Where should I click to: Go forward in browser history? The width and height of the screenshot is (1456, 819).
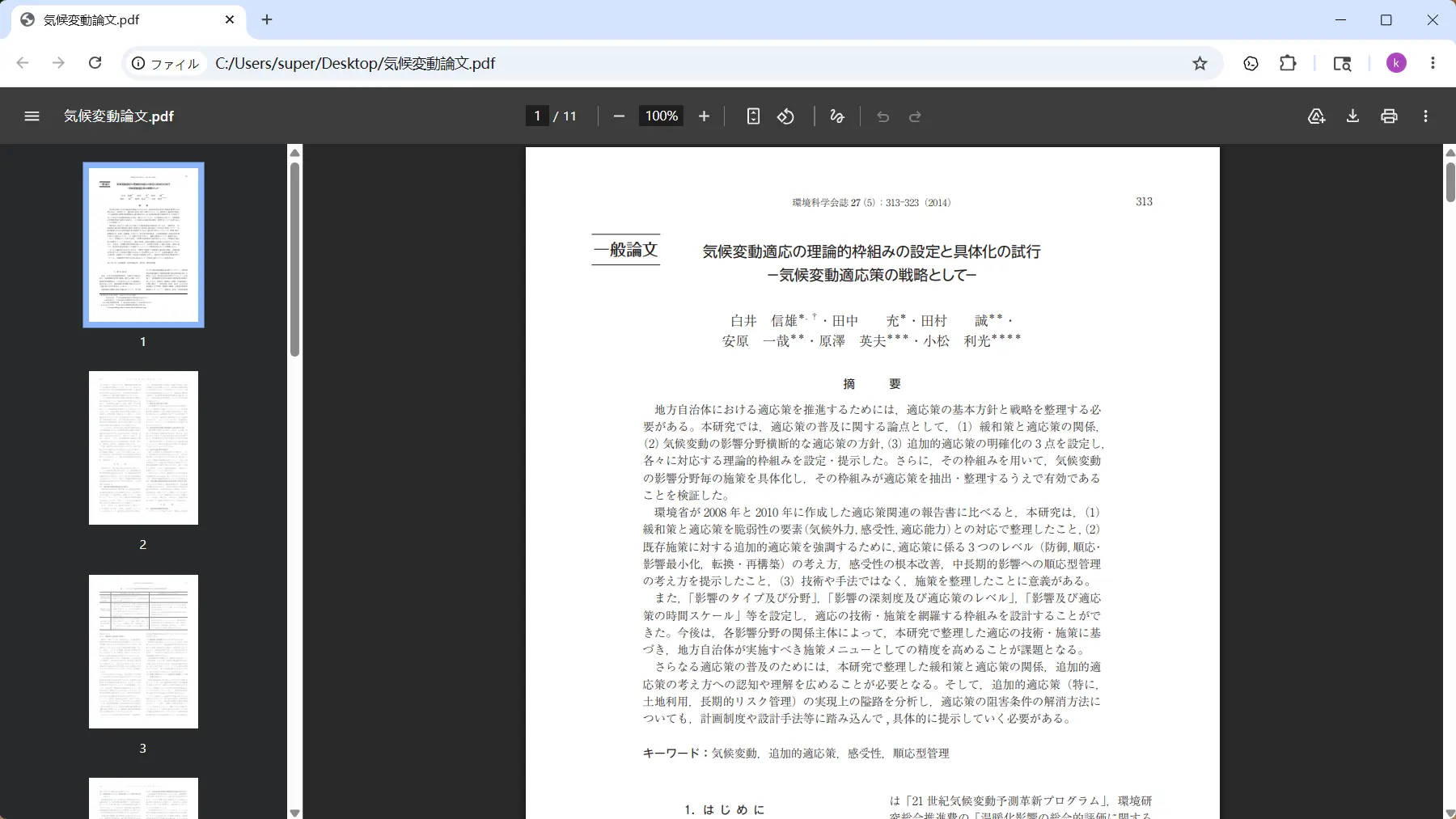click(x=58, y=63)
